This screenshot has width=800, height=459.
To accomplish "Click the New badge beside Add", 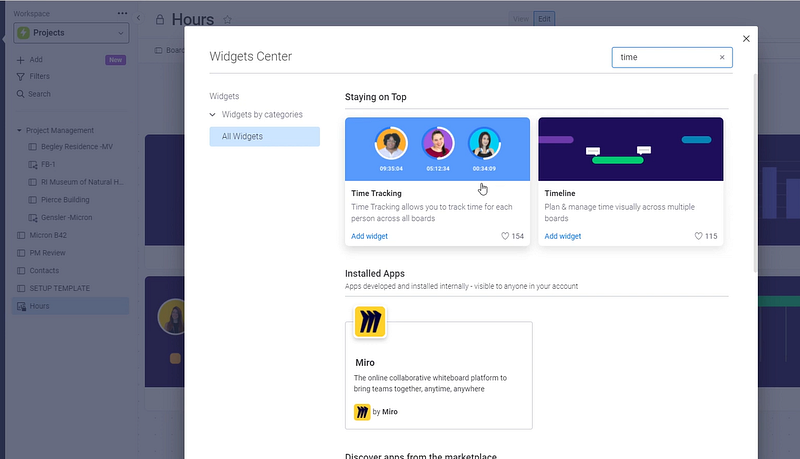I will click(115, 60).
